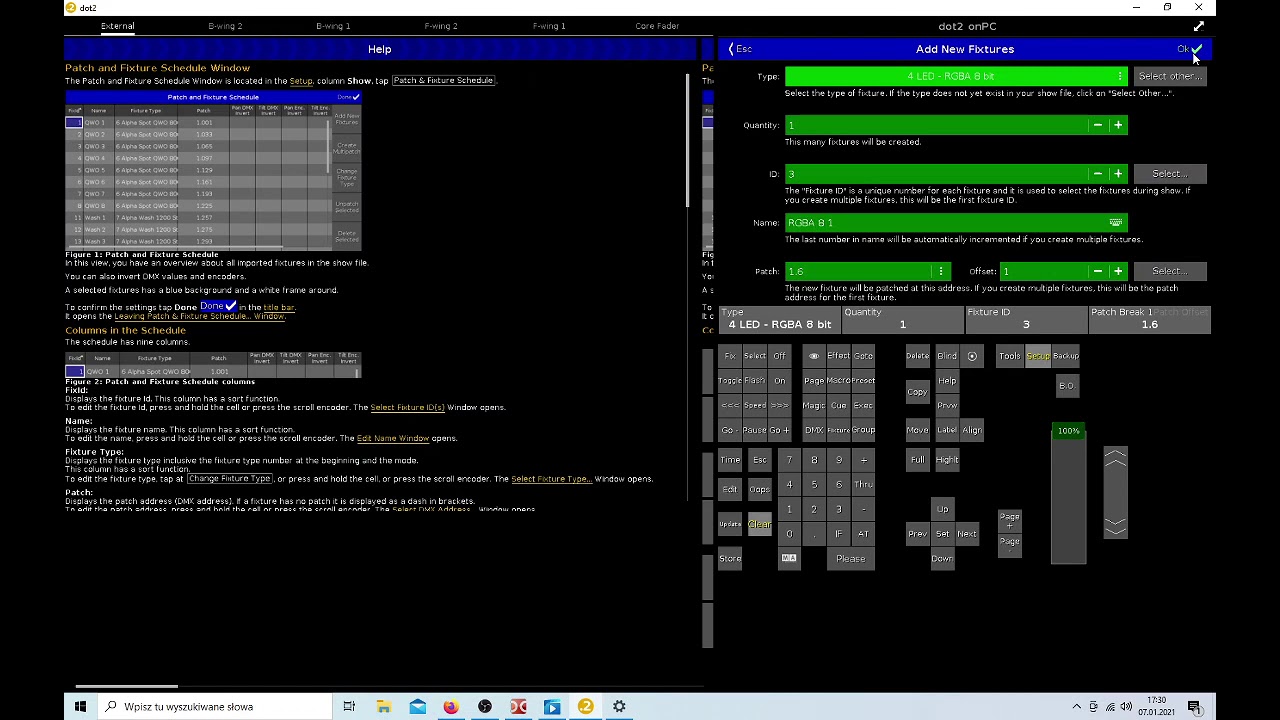Screen dimensions: 1280x720
Task: Open the title bar link in Help
Action: [x=279, y=307]
